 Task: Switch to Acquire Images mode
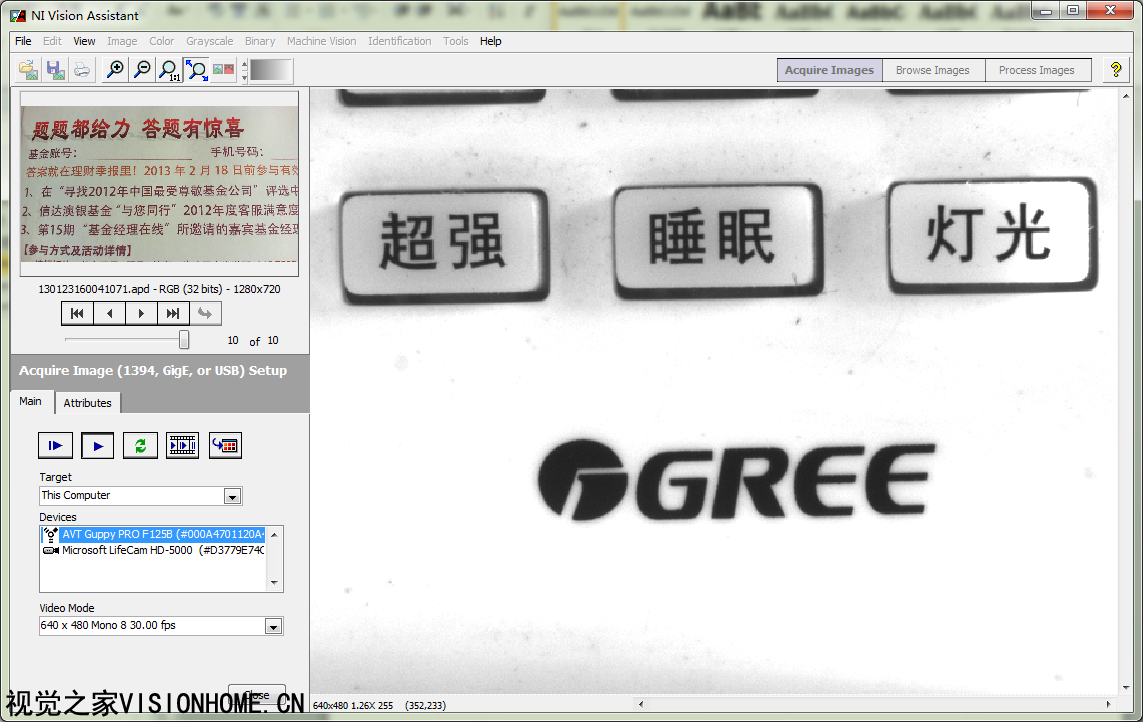[830, 70]
